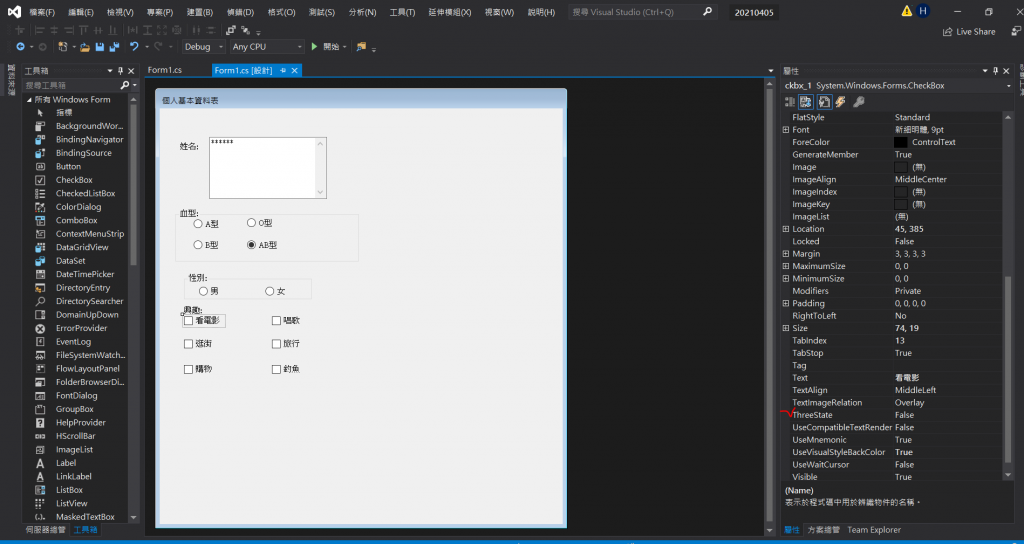Save the current file with disk icon
The image size is (1024, 544).
100,47
